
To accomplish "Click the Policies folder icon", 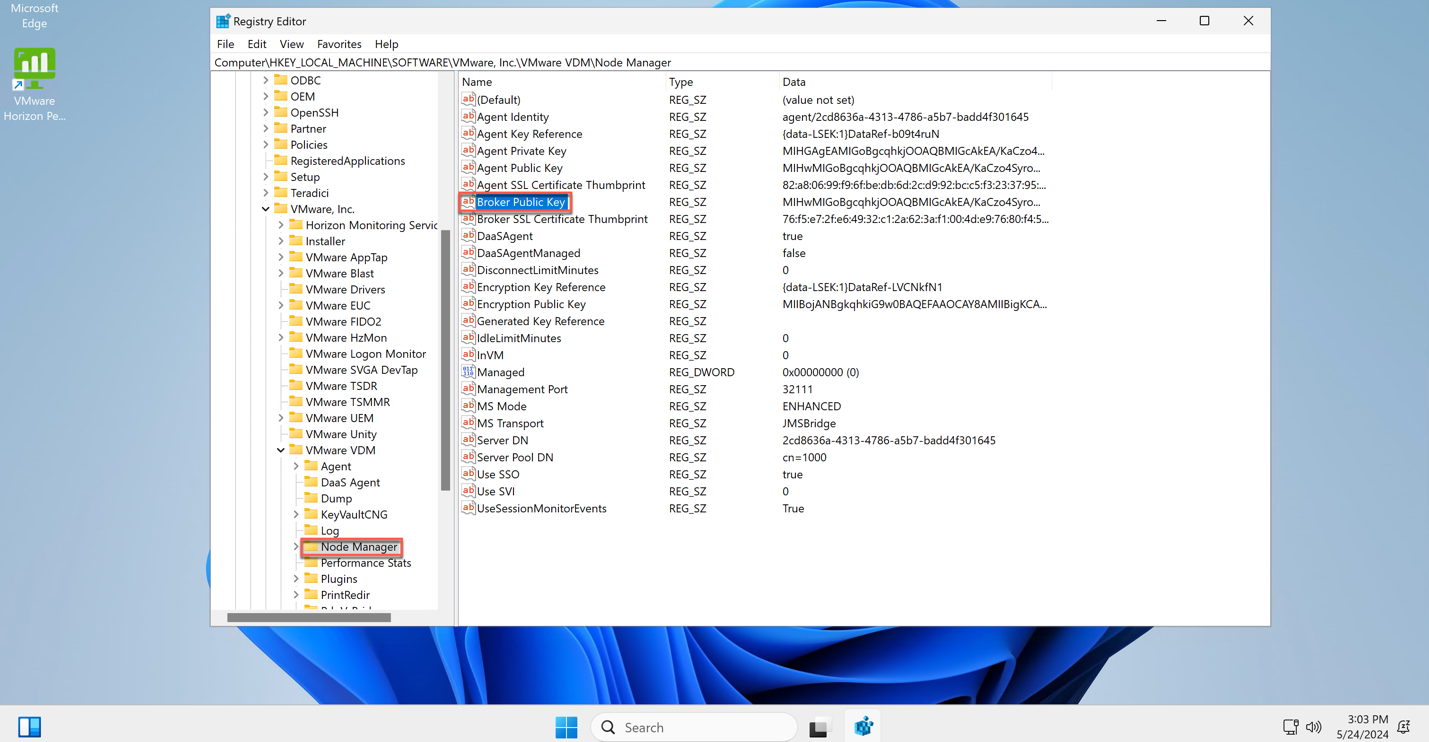I will (x=281, y=145).
